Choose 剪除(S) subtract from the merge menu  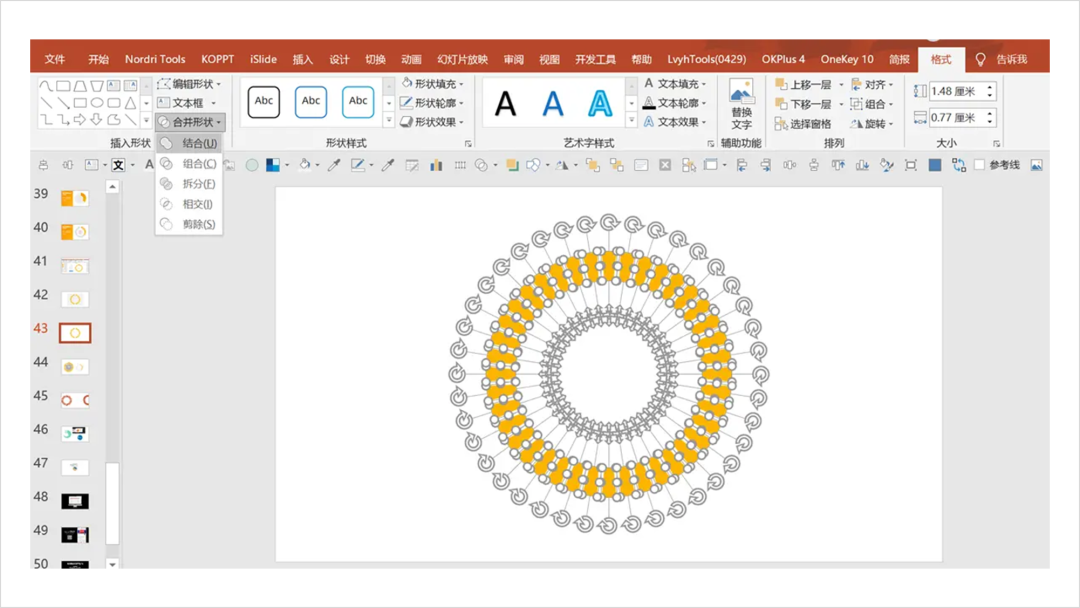(x=189, y=224)
